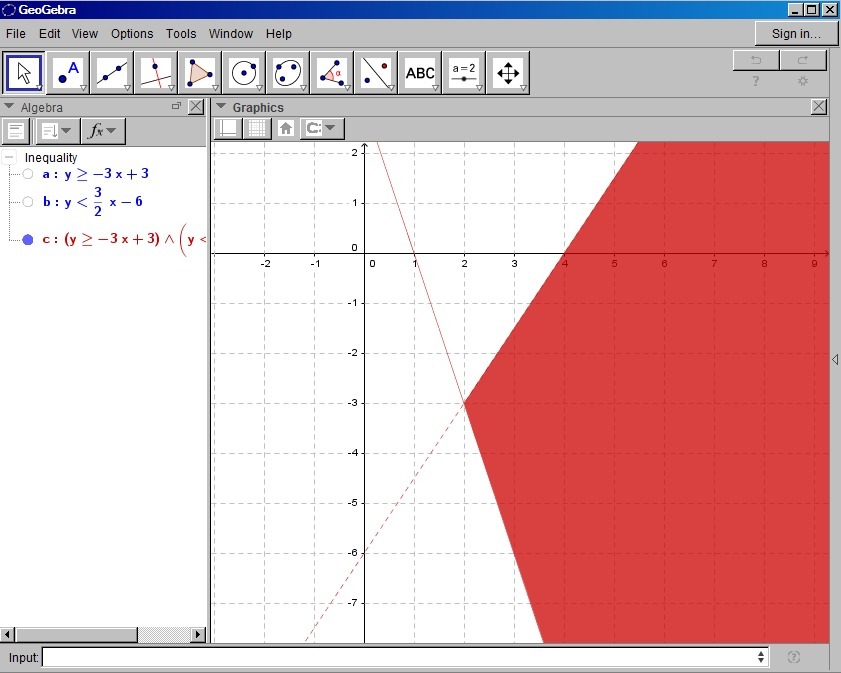Screen dimensions: 841x673
Task: Pick the Perpendicular Line tool
Action: (156, 73)
